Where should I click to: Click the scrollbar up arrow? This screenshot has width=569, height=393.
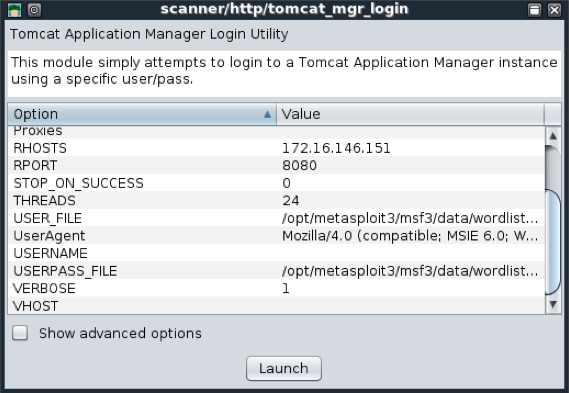click(x=553, y=136)
